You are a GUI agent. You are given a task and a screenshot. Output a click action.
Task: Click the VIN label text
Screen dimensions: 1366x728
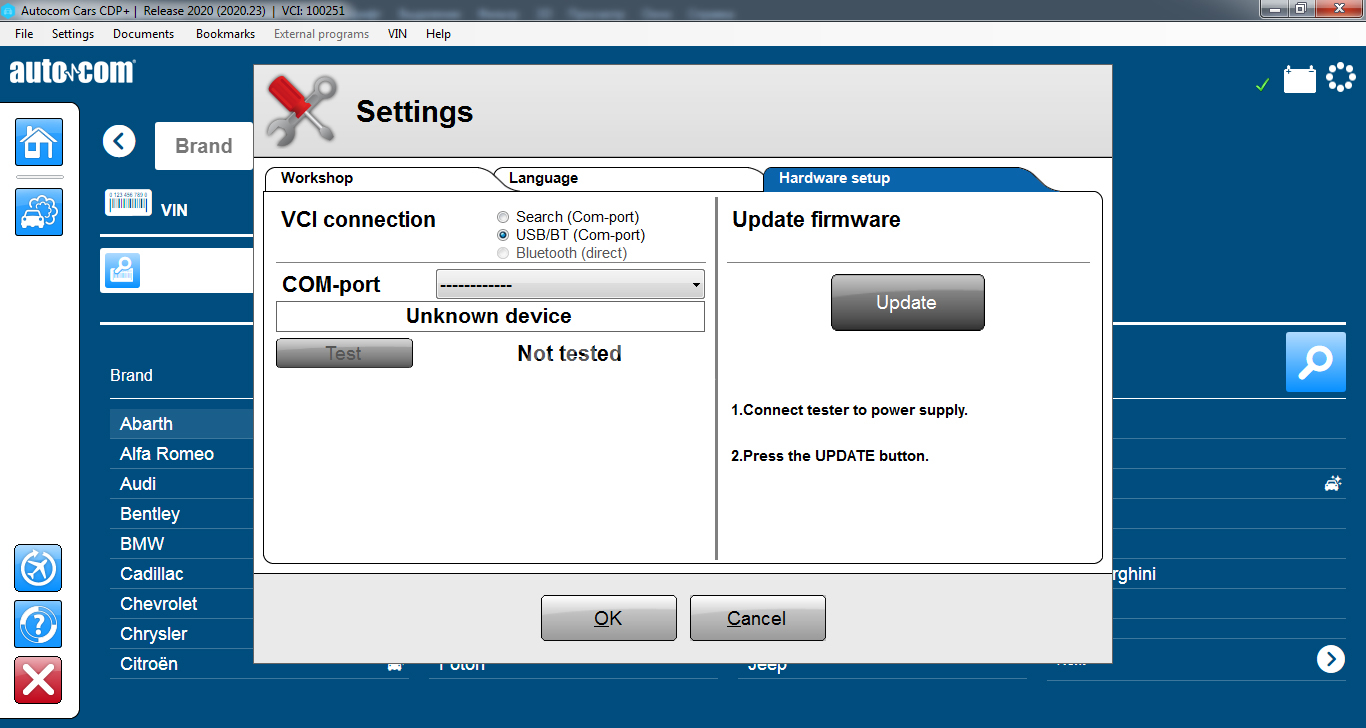[x=174, y=210]
